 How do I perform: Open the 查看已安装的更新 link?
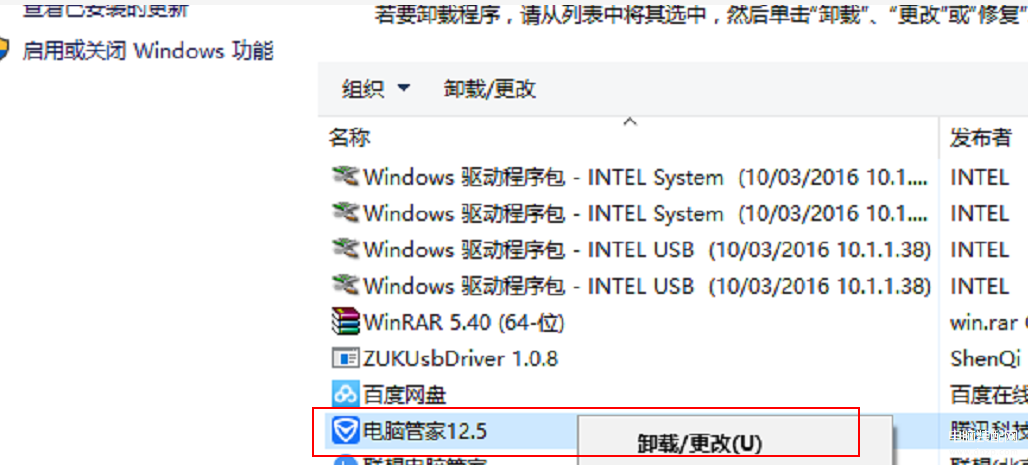click(106, 9)
